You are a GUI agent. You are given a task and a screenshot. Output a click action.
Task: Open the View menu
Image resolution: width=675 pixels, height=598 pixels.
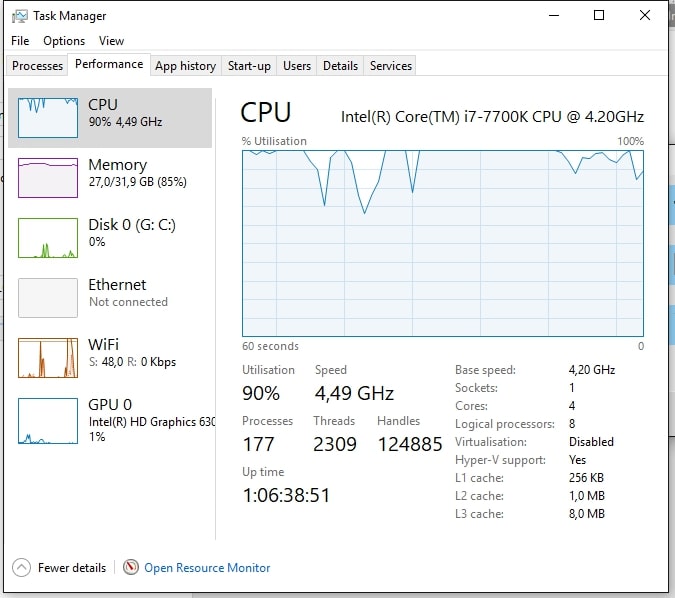click(x=111, y=41)
